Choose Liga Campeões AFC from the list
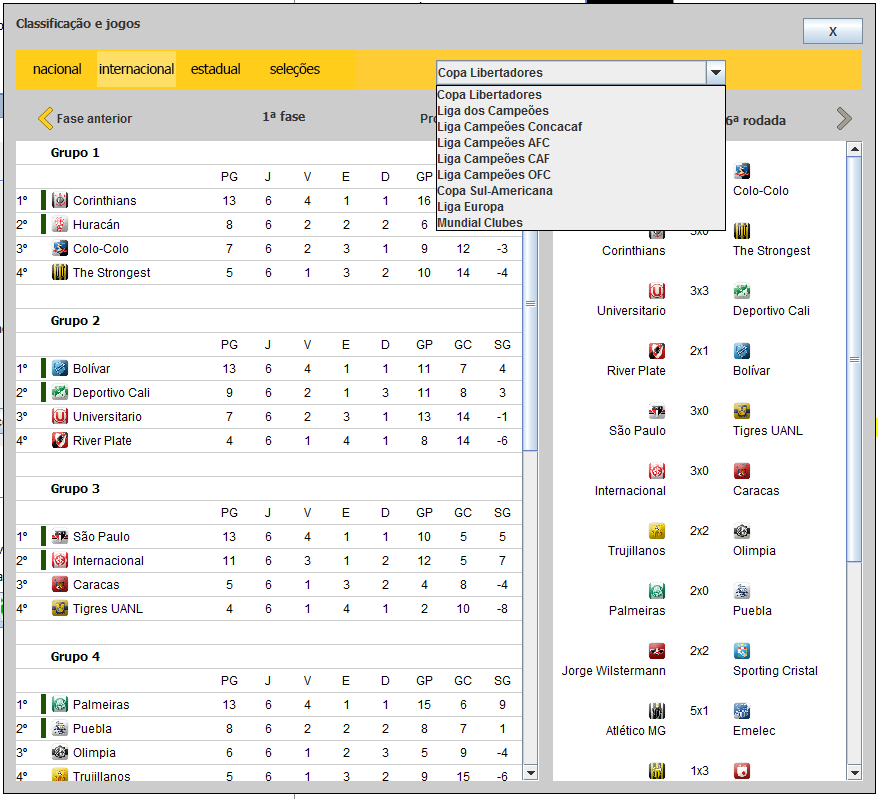Viewport: 878px width, 799px height. click(580, 143)
